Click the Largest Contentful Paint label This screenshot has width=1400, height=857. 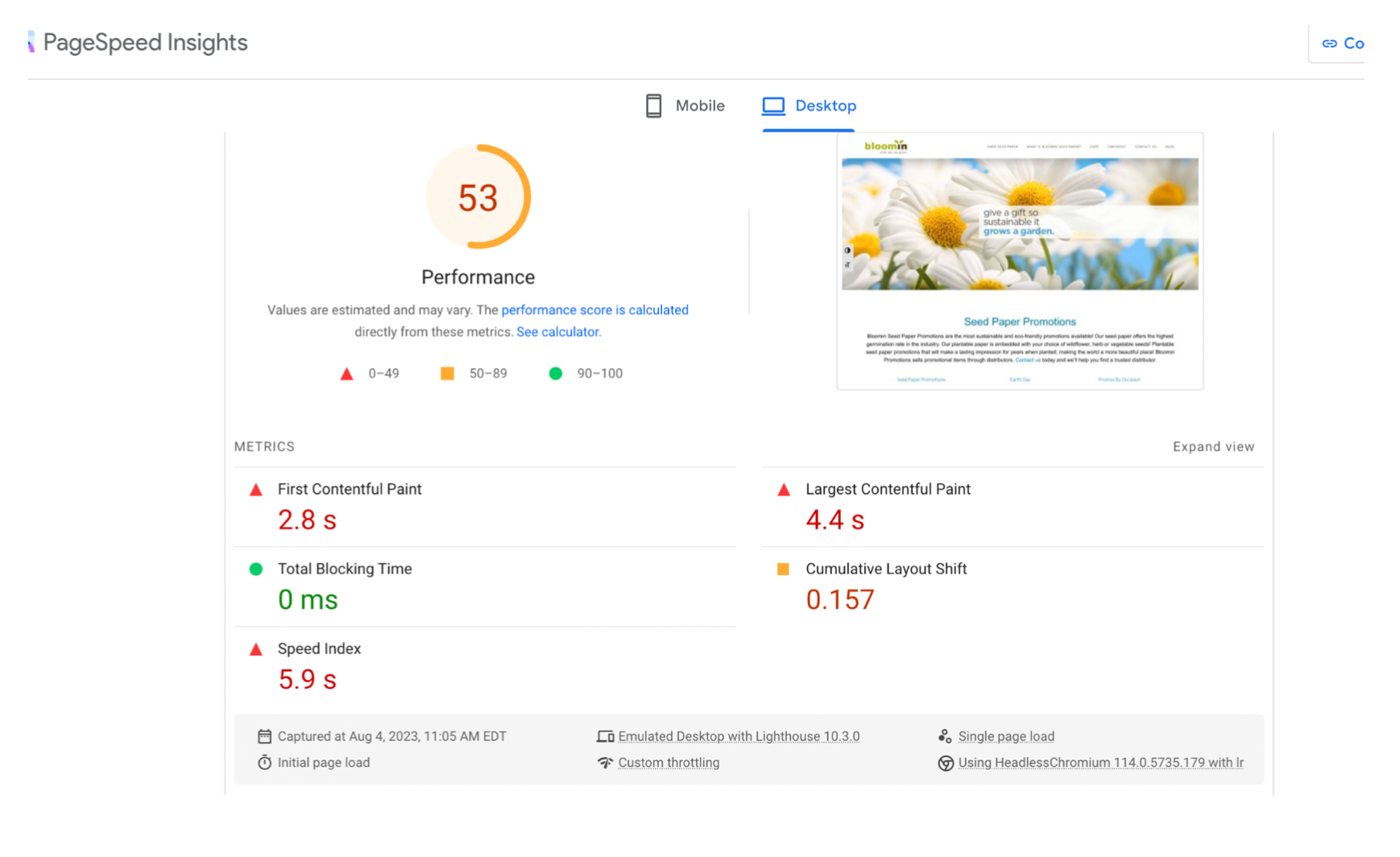(888, 489)
